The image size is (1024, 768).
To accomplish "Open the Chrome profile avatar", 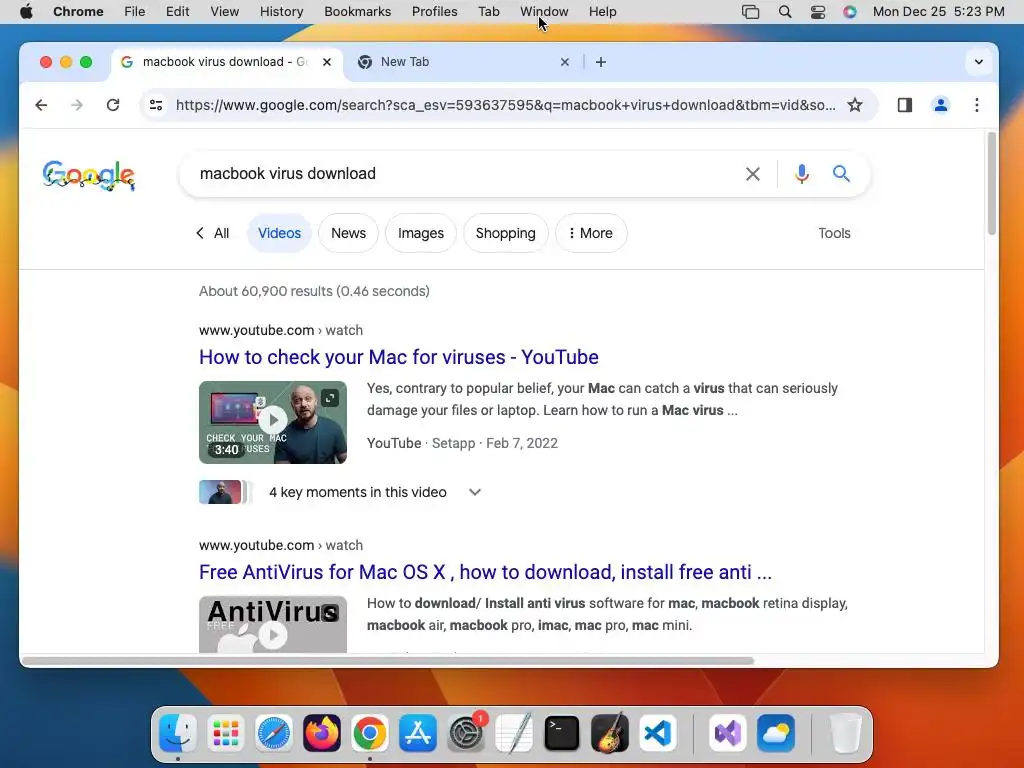I will [940, 105].
